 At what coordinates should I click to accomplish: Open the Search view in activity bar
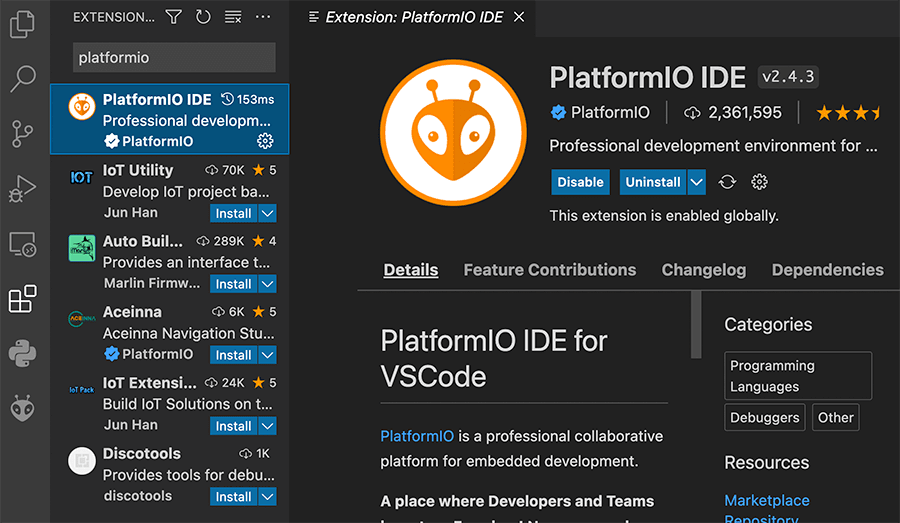pyautogui.click(x=22, y=79)
